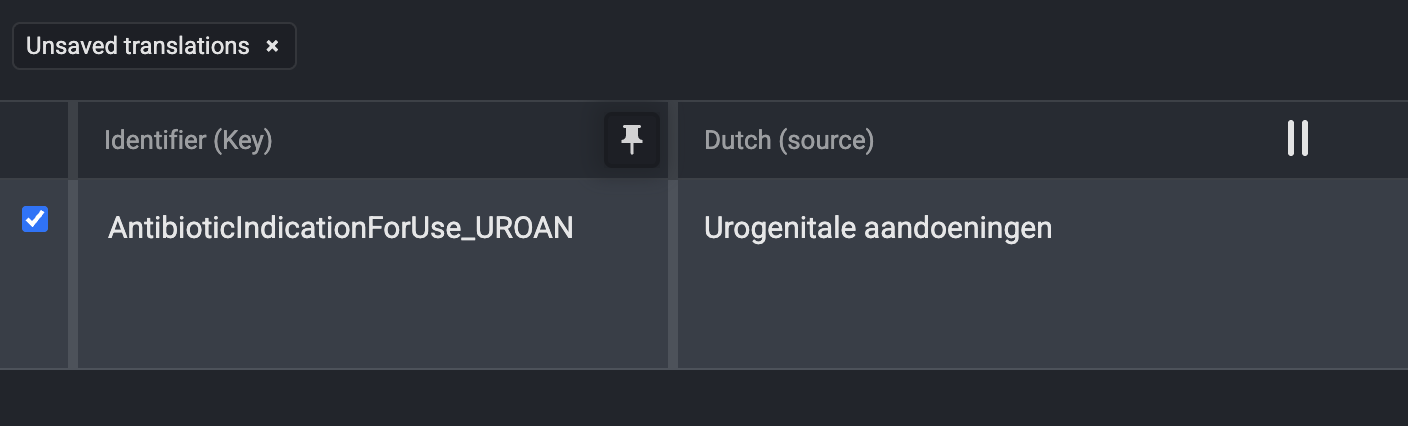This screenshot has width=1408, height=426.
Task: Click the pin icon in Identifier column
Action: [x=631, y=140]
